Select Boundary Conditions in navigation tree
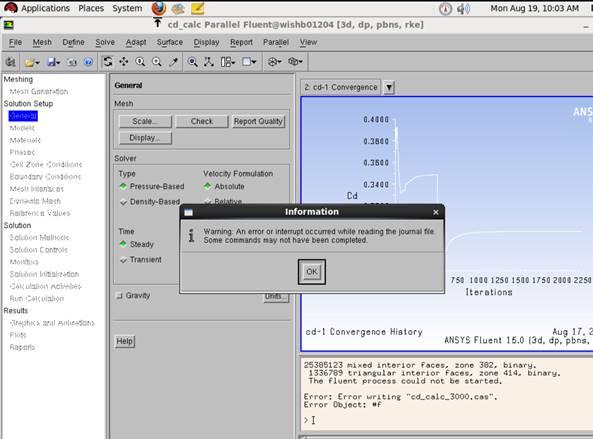 point(45,177)
